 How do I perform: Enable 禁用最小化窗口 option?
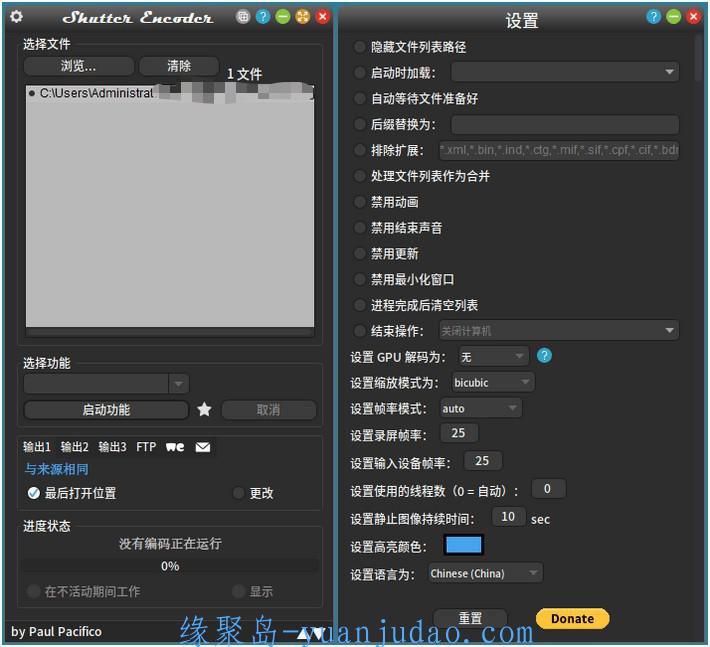tap(360, 279)
